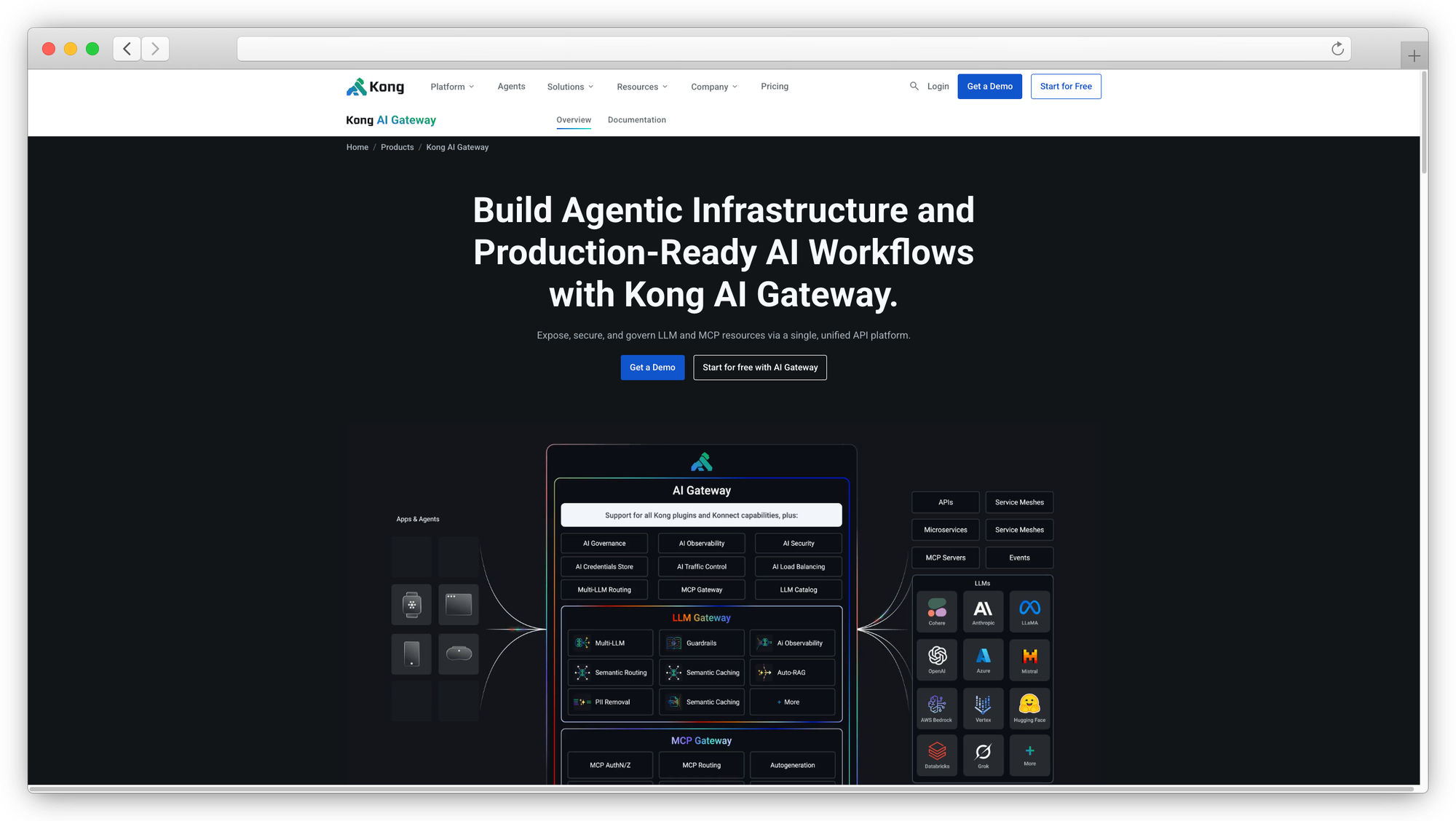Reload the page with refresh icon
Screen dimensions: 1456x821
(1337, 49)
